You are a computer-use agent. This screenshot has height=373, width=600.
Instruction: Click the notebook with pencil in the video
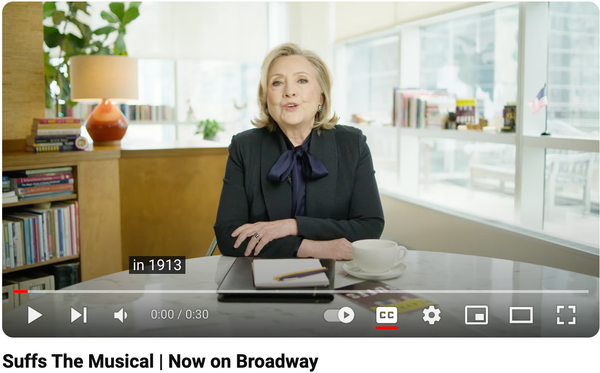[290, 273]
